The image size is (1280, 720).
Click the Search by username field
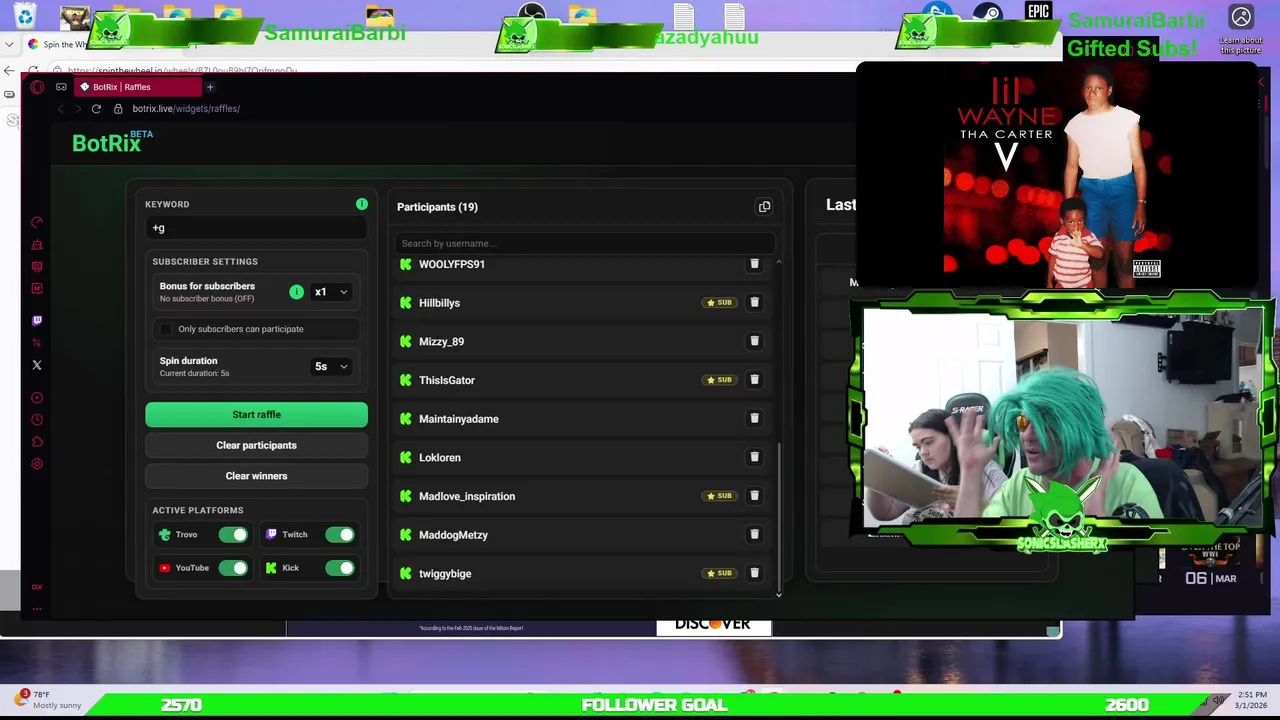(x=585, y=243)
